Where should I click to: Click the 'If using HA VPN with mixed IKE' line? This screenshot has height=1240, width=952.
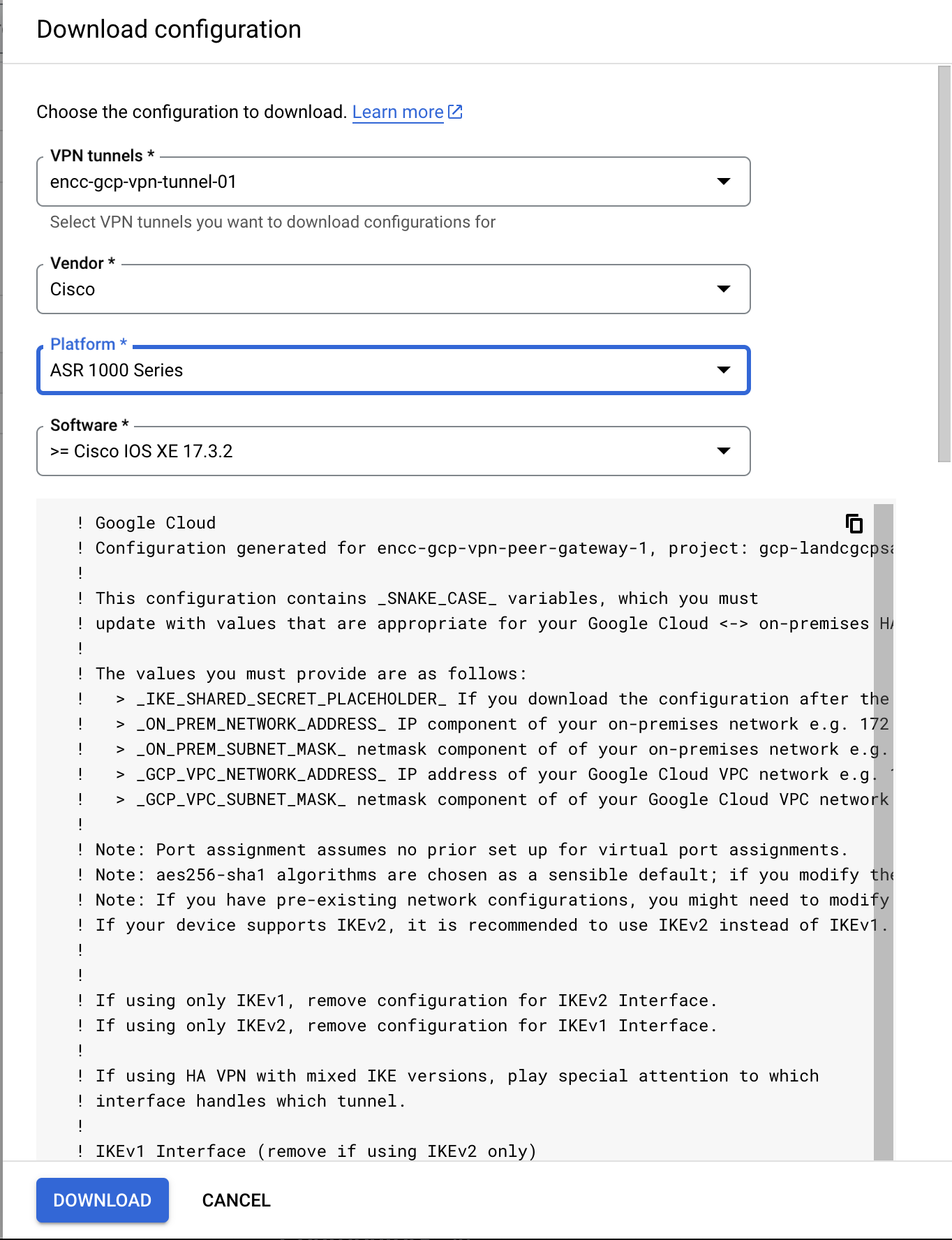pyautogui.click(x=448, y=1076)
